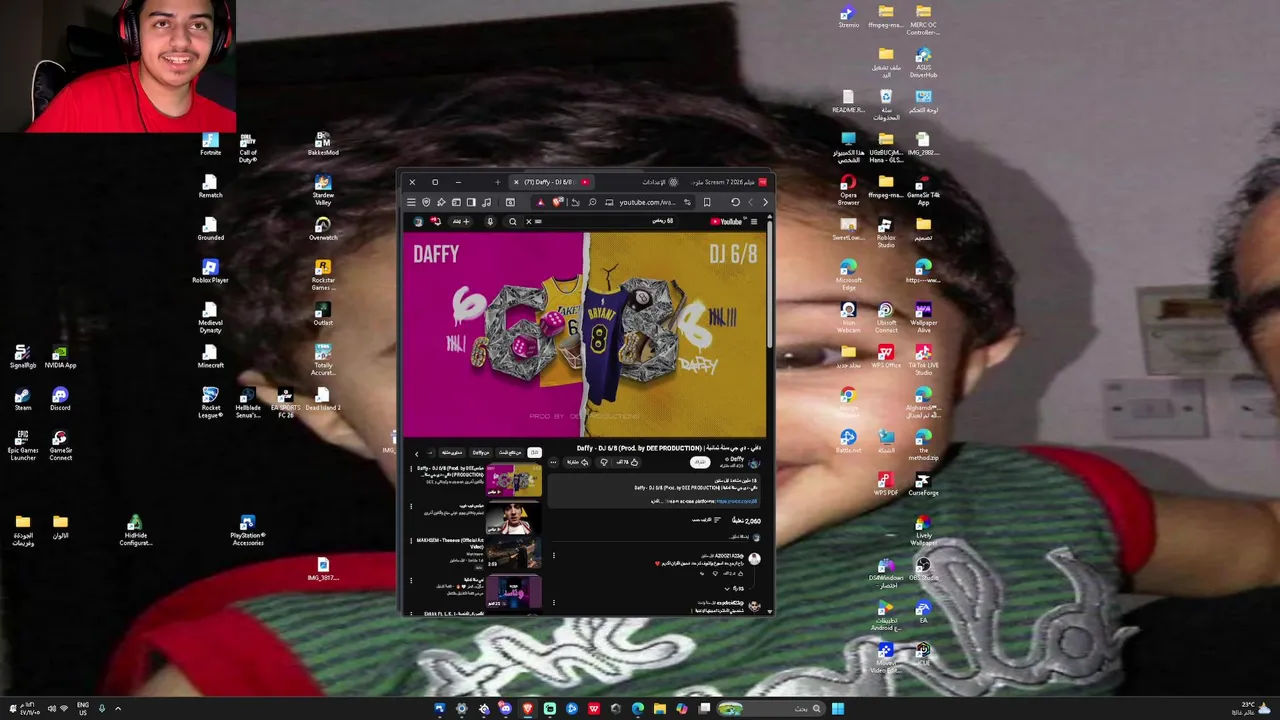Open the browser main menu icon
Image resolution: width=1280 pixels, height=720 pixels.
(411, 202)
